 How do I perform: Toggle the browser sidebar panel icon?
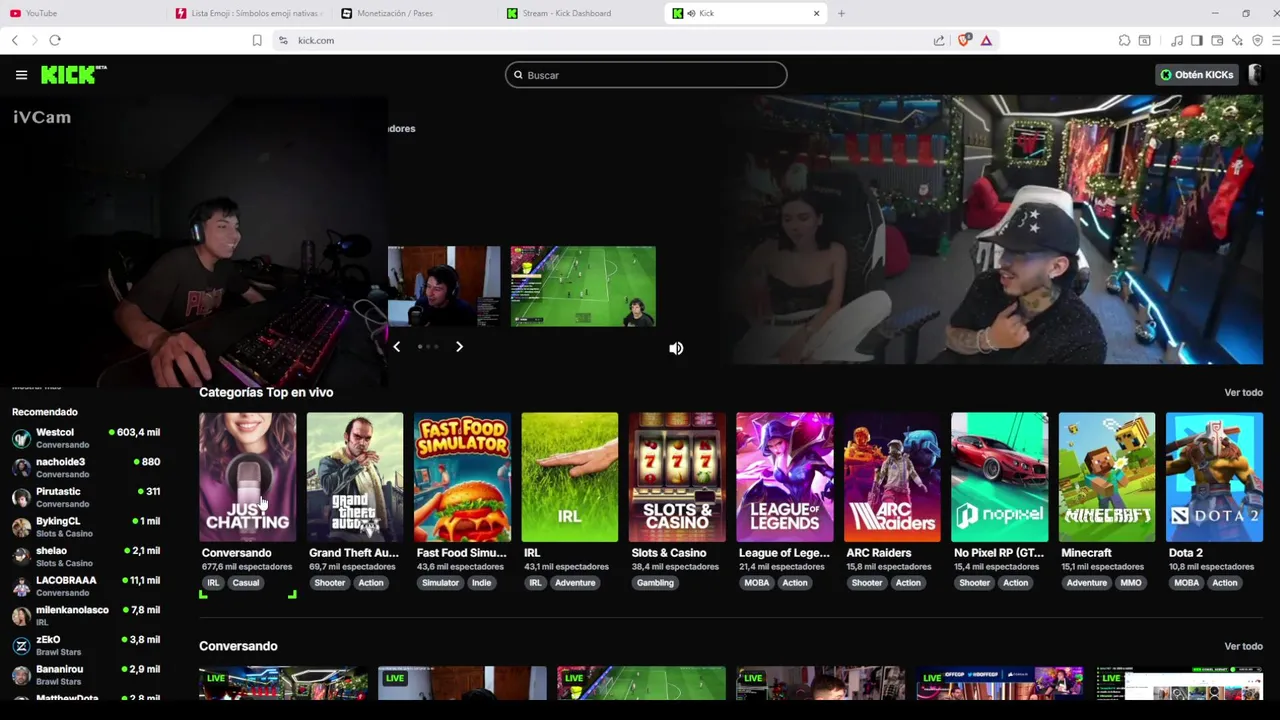pyautogui.click(x=1197, y=40)
